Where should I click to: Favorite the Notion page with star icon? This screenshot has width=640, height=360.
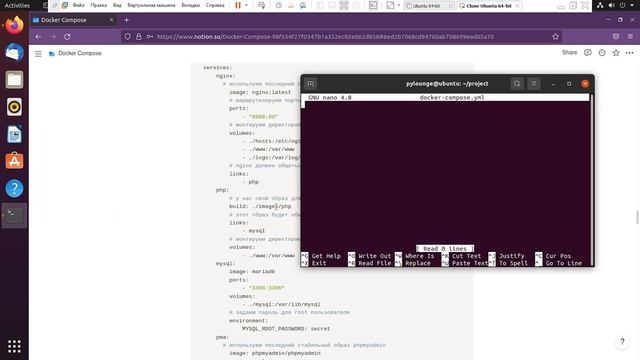(x=616, y=53)
